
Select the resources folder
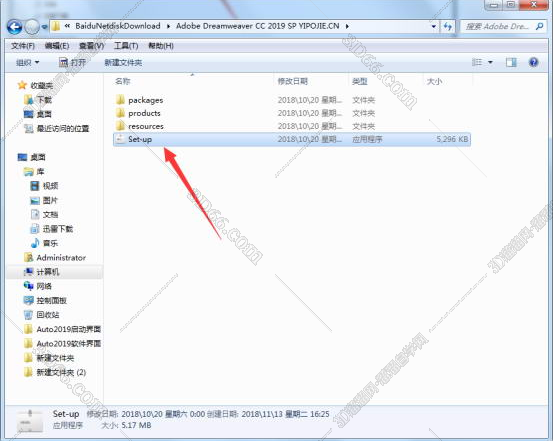pos(146,126)
